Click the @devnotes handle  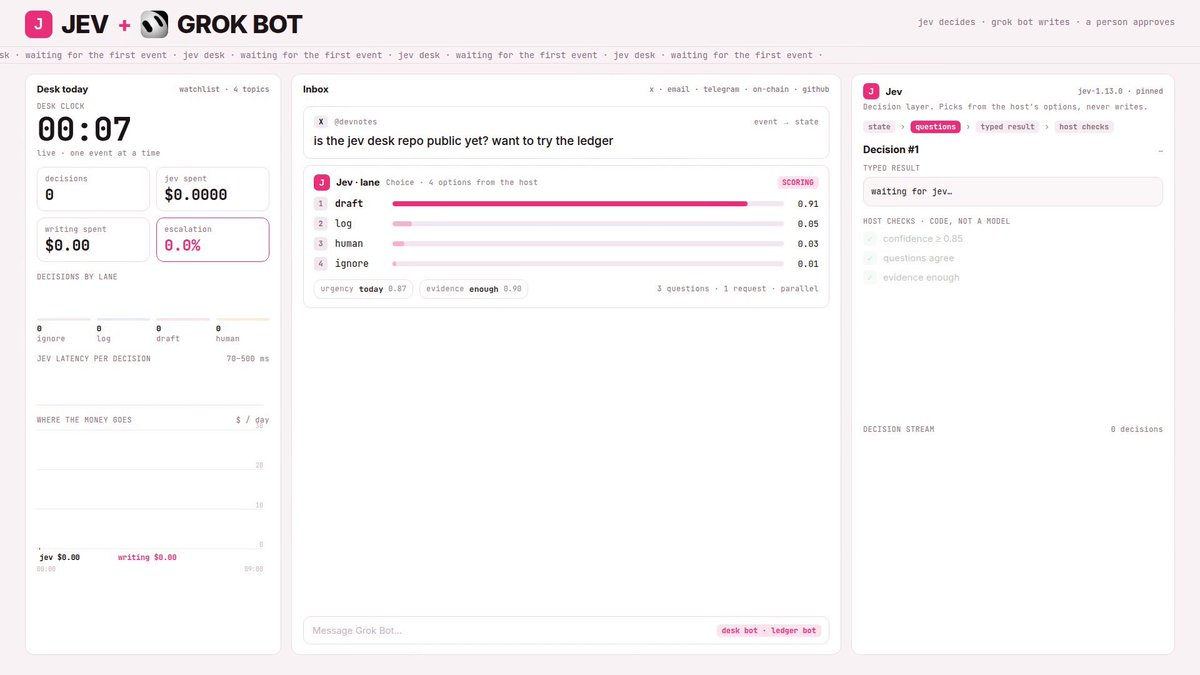356,122
